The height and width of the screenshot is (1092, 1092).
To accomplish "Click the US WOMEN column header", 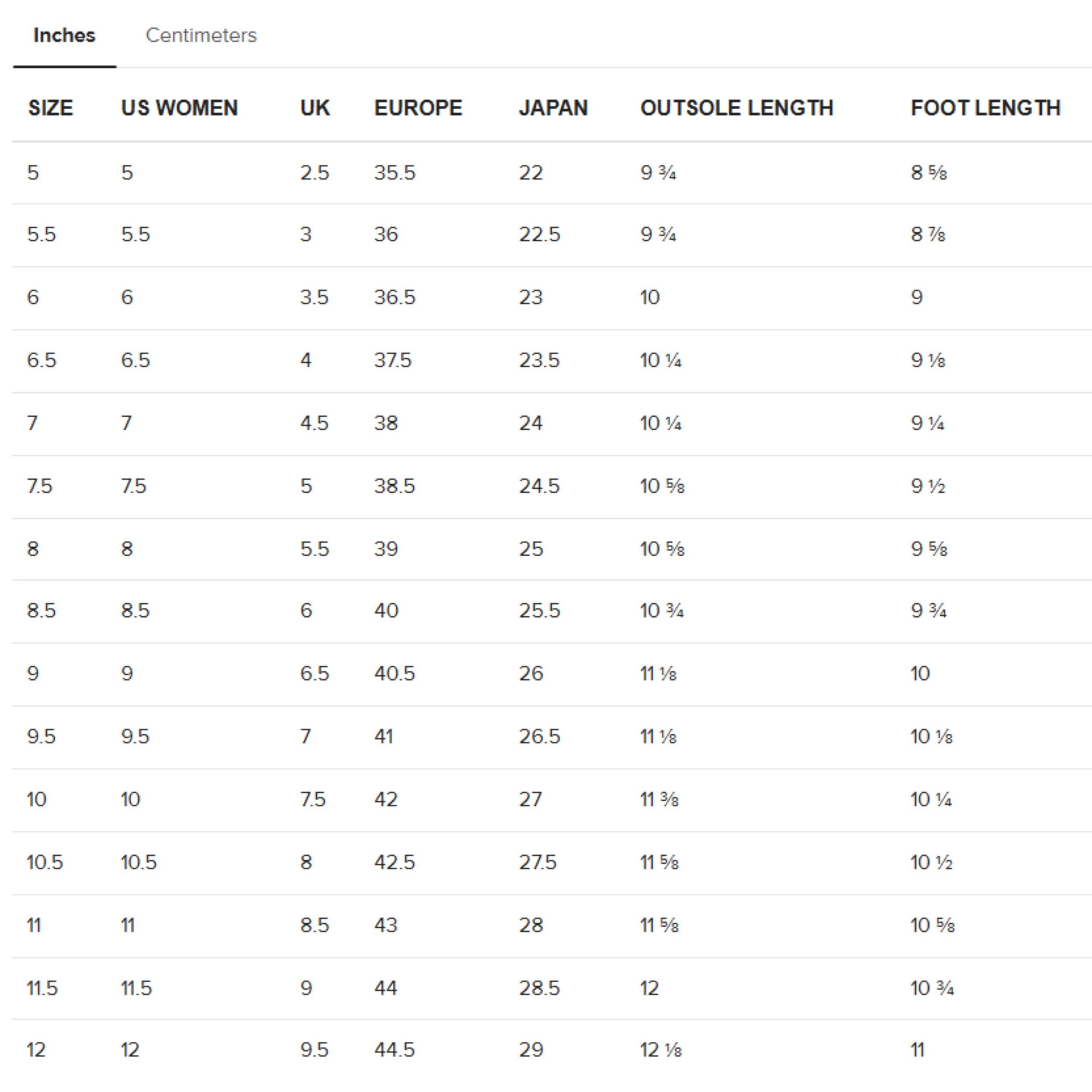I will pyautogui.click(x=180, y=108).
